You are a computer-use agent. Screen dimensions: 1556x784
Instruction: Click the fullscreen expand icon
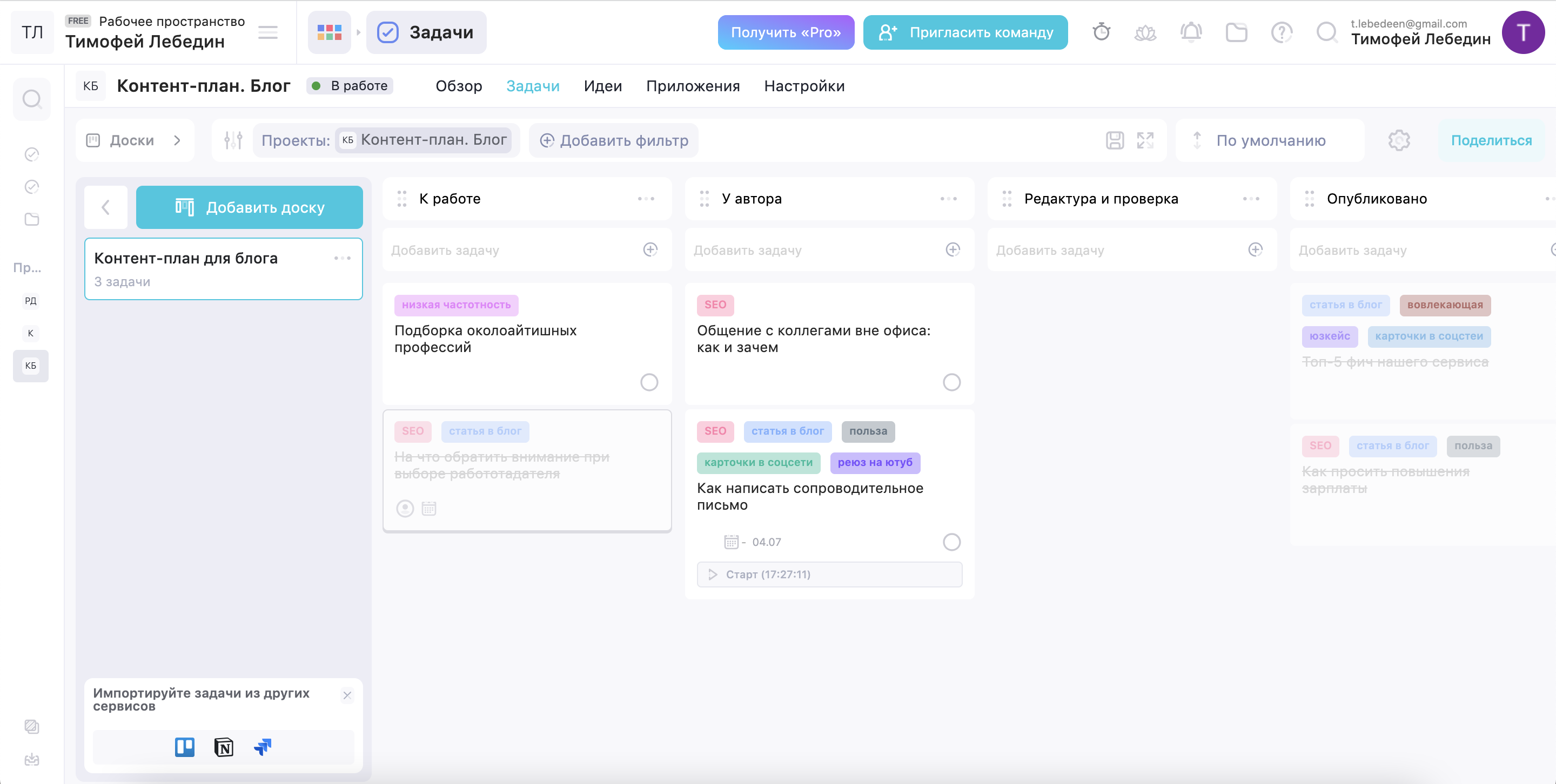(1145, 140)
